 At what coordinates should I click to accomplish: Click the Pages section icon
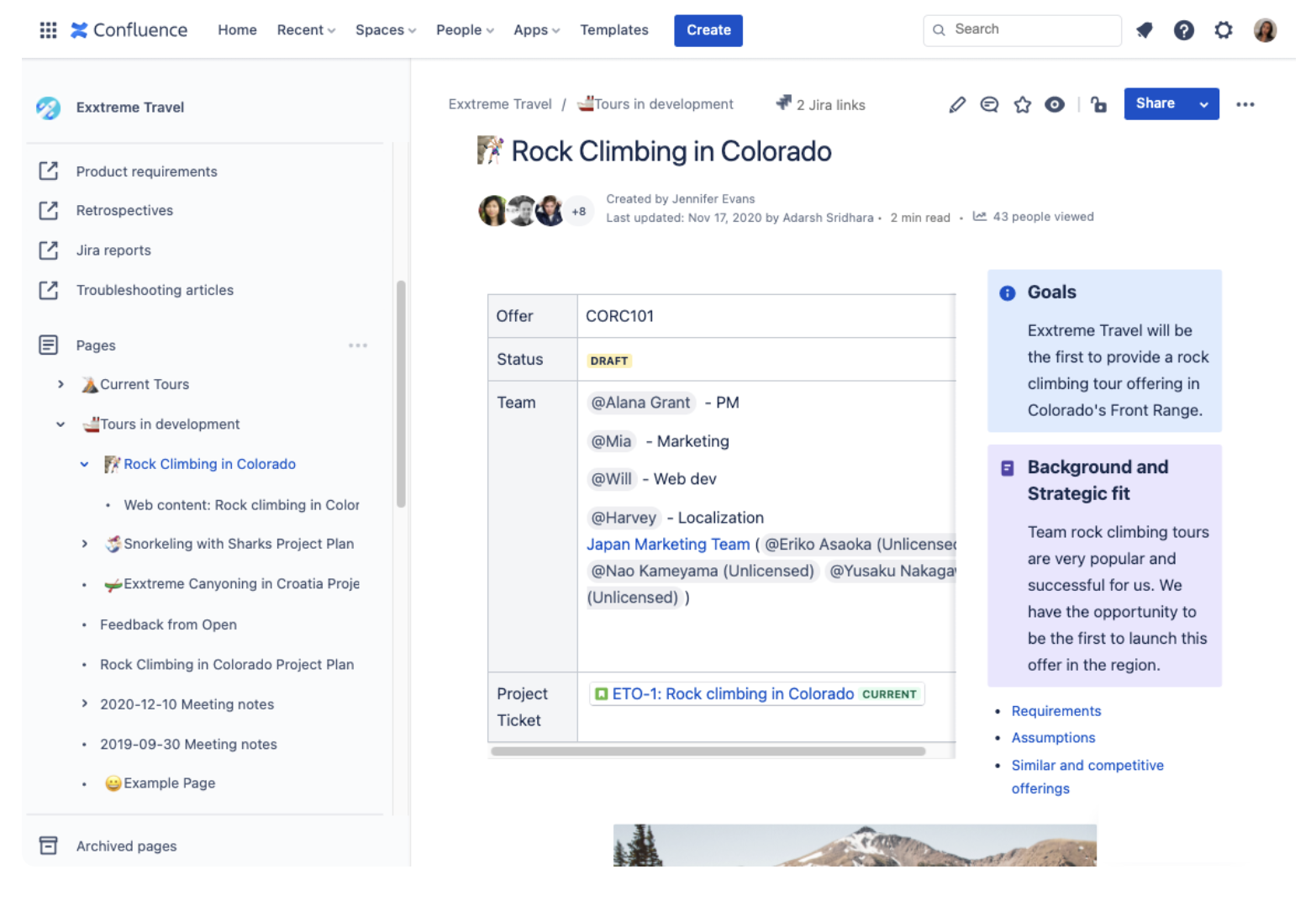(x=49, y=345)
